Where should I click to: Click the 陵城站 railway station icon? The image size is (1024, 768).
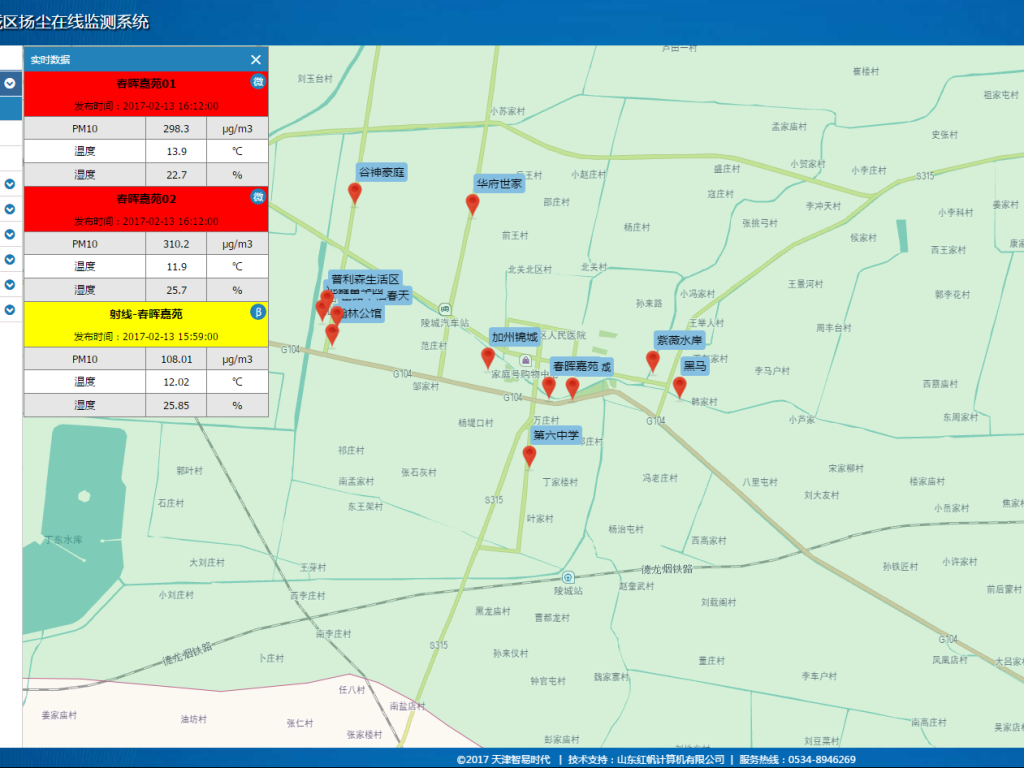[568, 577]
